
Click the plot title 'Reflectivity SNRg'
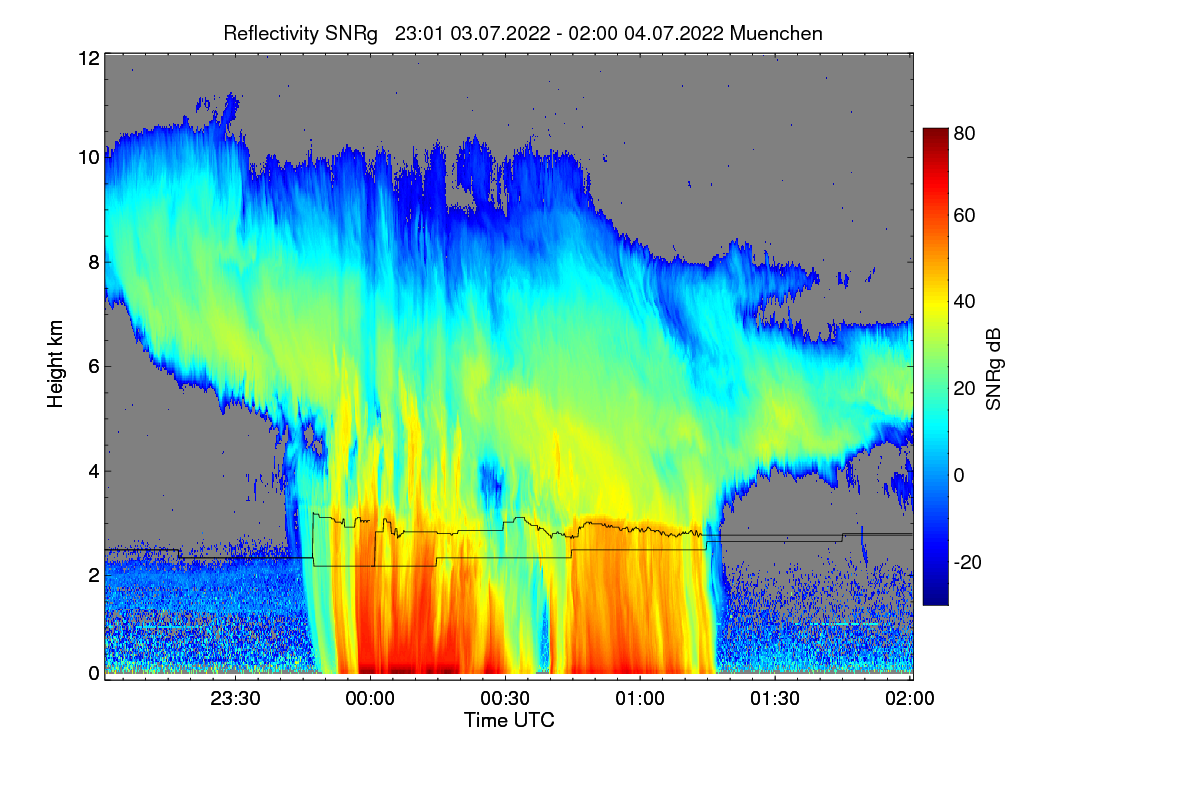point(301,33)
